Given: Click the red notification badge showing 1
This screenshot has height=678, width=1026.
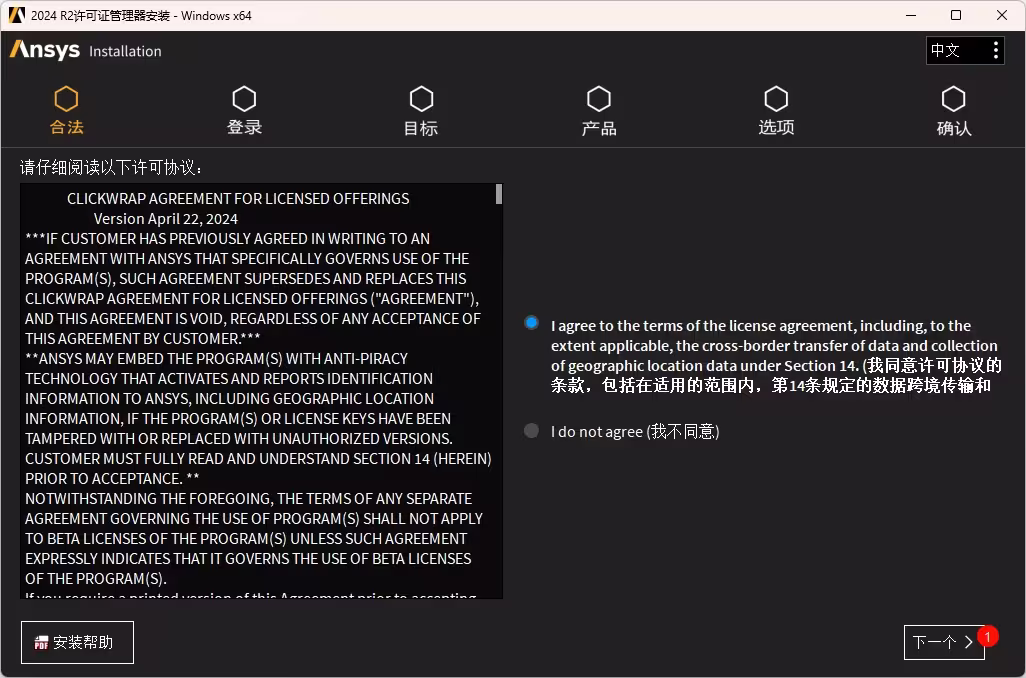Looking at the screenshot, I should 987,636.
